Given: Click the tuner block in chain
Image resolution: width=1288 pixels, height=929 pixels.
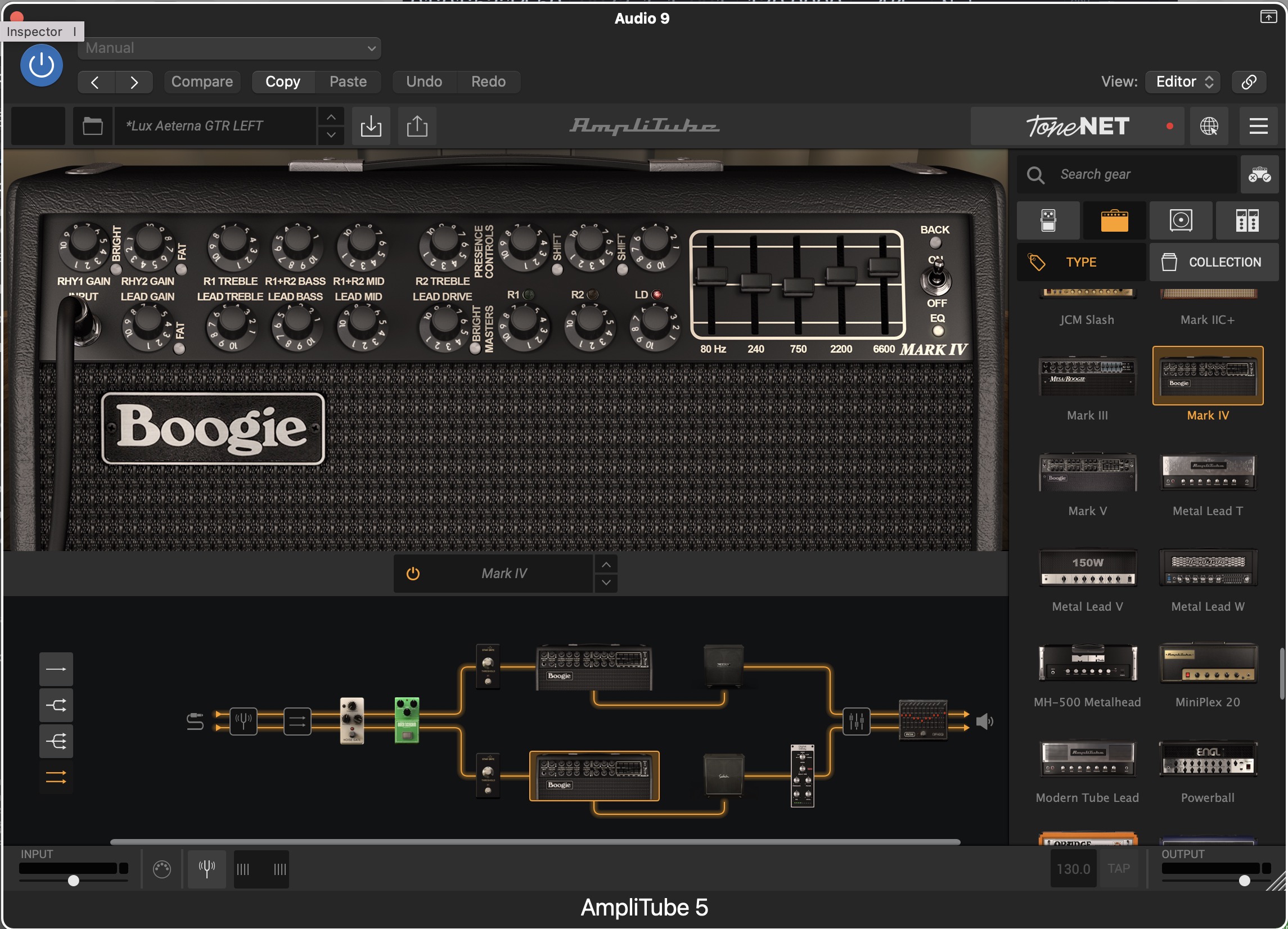Looking at the screenshot, I should (243, 721).
